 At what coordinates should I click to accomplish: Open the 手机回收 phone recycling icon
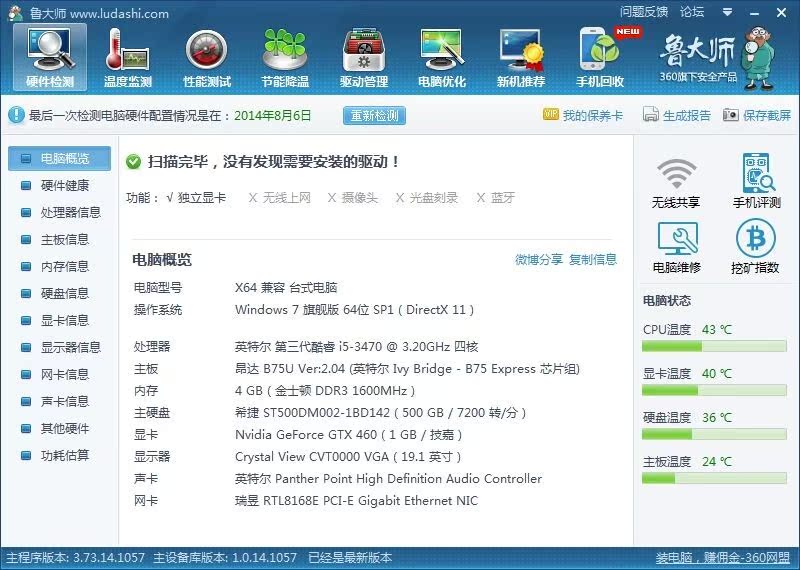(600, 57)
